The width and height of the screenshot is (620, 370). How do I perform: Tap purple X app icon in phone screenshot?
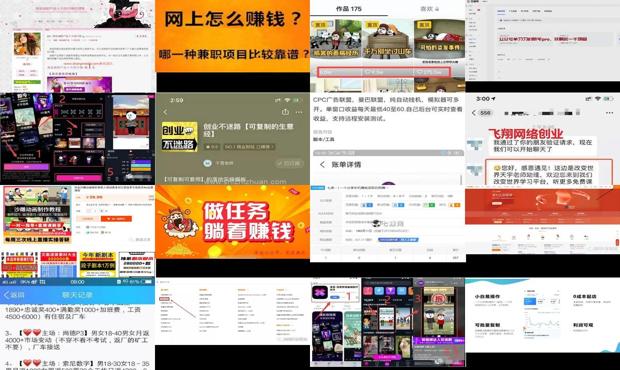[x=320, y=293]
